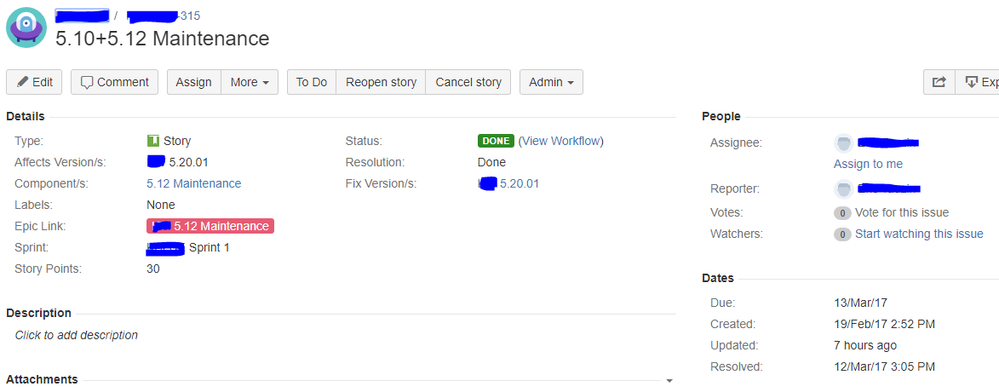
Task: Click Start watching this issue
Action: coord(919,234)
